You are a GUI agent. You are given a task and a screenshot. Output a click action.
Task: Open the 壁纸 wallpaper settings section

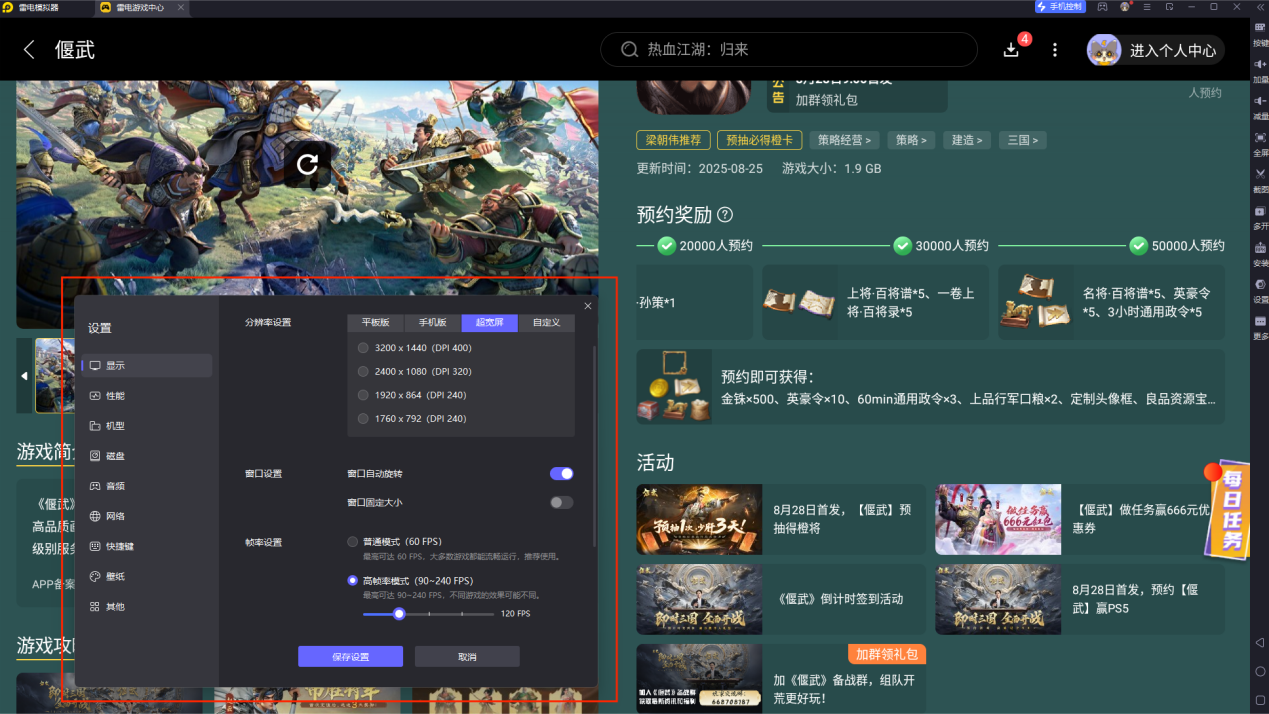point(147,577)
